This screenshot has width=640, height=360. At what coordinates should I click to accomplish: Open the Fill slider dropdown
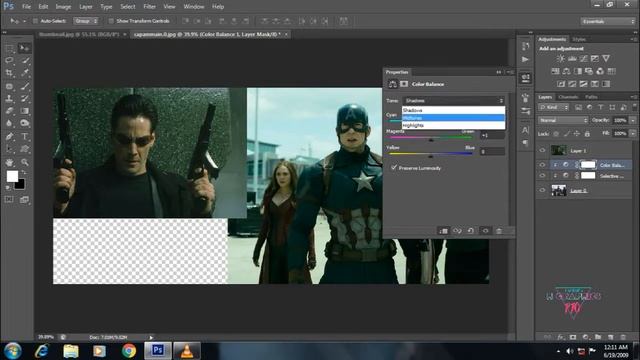(x=633, y=133)
